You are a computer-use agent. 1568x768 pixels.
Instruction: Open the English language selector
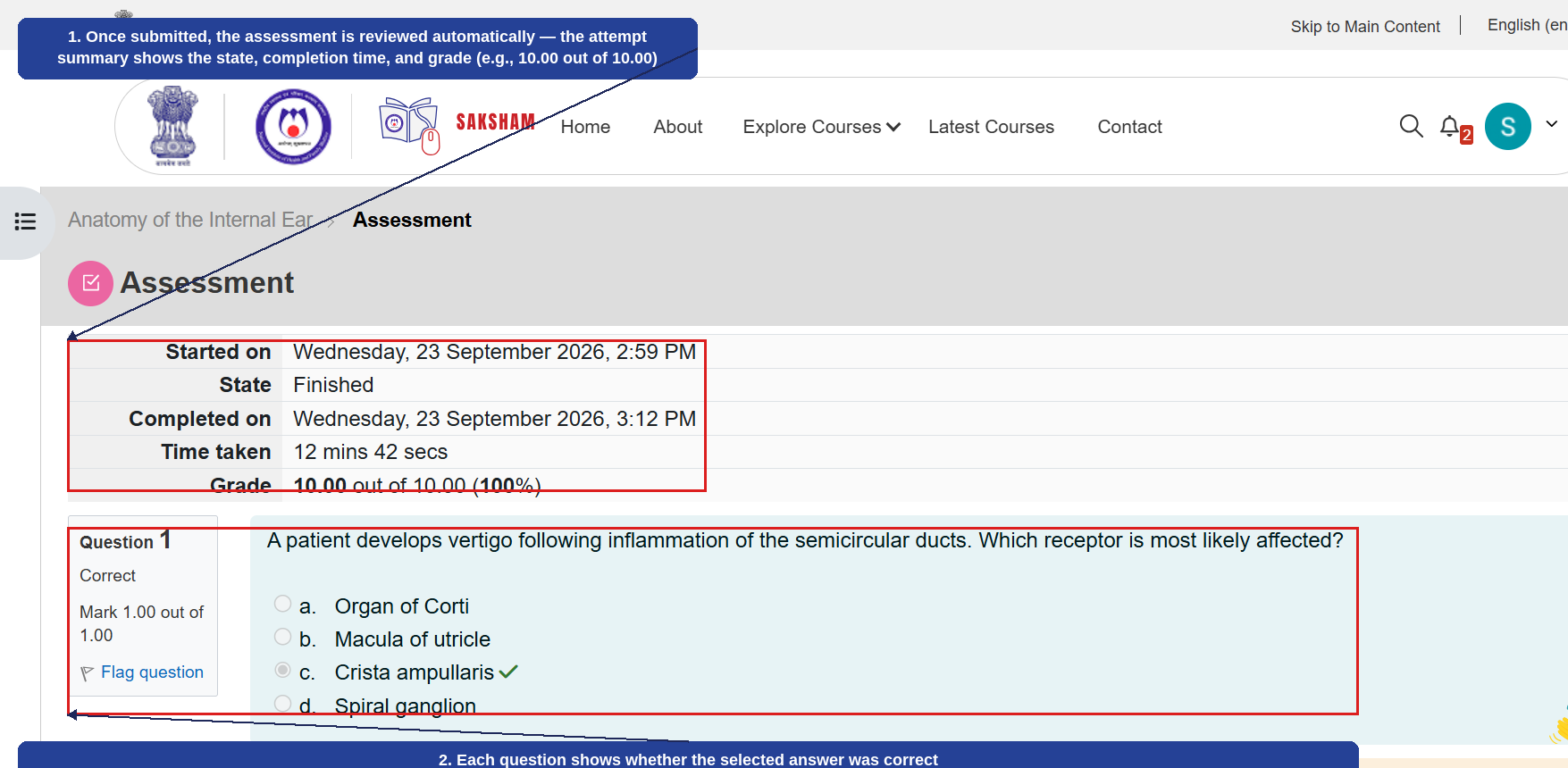[1527, 25]
